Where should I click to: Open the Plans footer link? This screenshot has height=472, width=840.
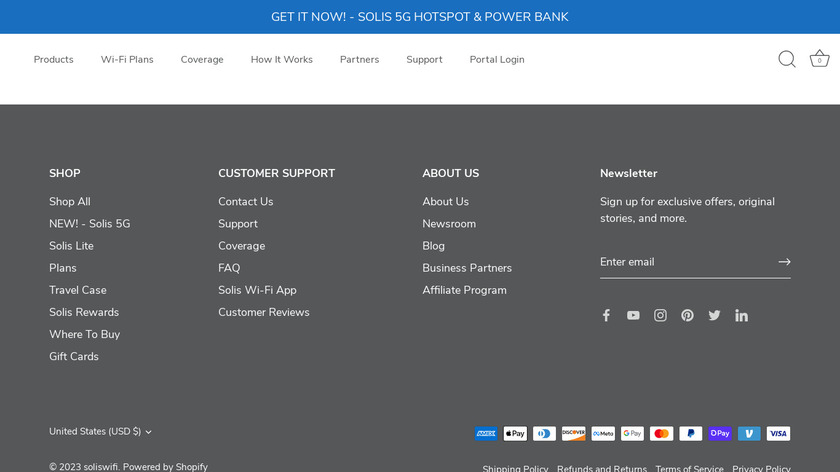click(63, 268)
